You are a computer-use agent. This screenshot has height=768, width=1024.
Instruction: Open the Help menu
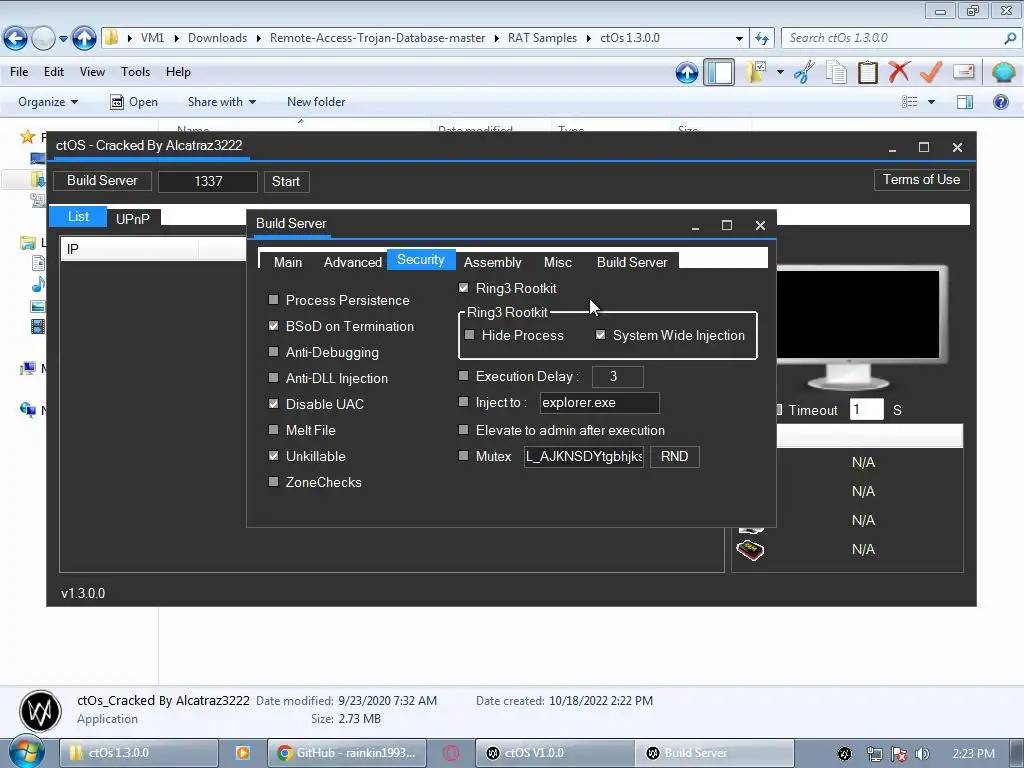pos(178,72)
